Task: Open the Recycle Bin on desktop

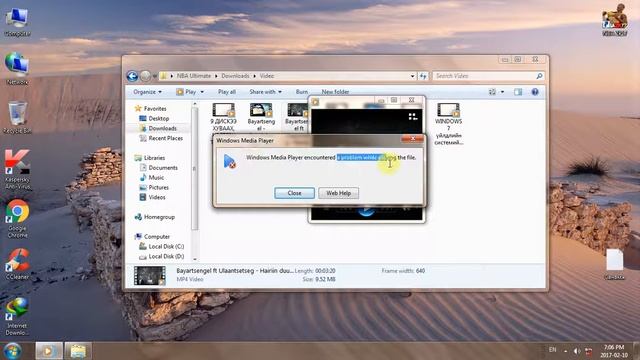Action: (x=17, y=118)
